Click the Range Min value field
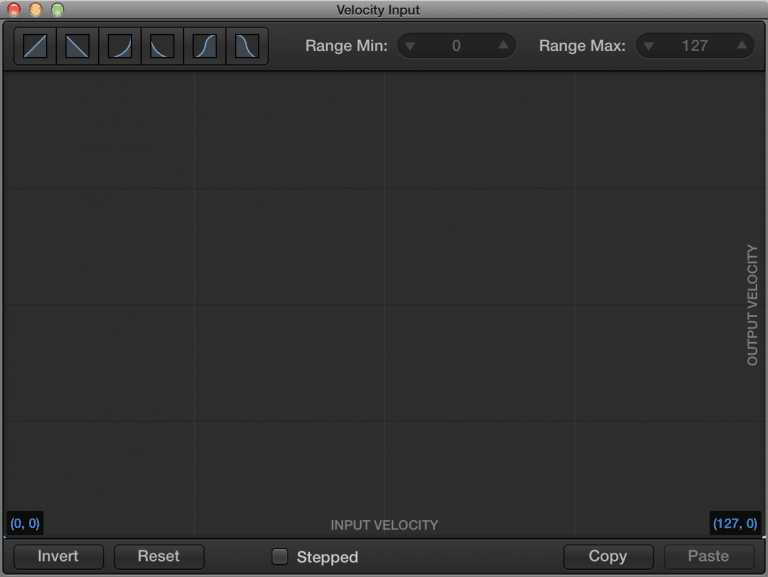This screenshot has height=577, width=768. [456, 46]
